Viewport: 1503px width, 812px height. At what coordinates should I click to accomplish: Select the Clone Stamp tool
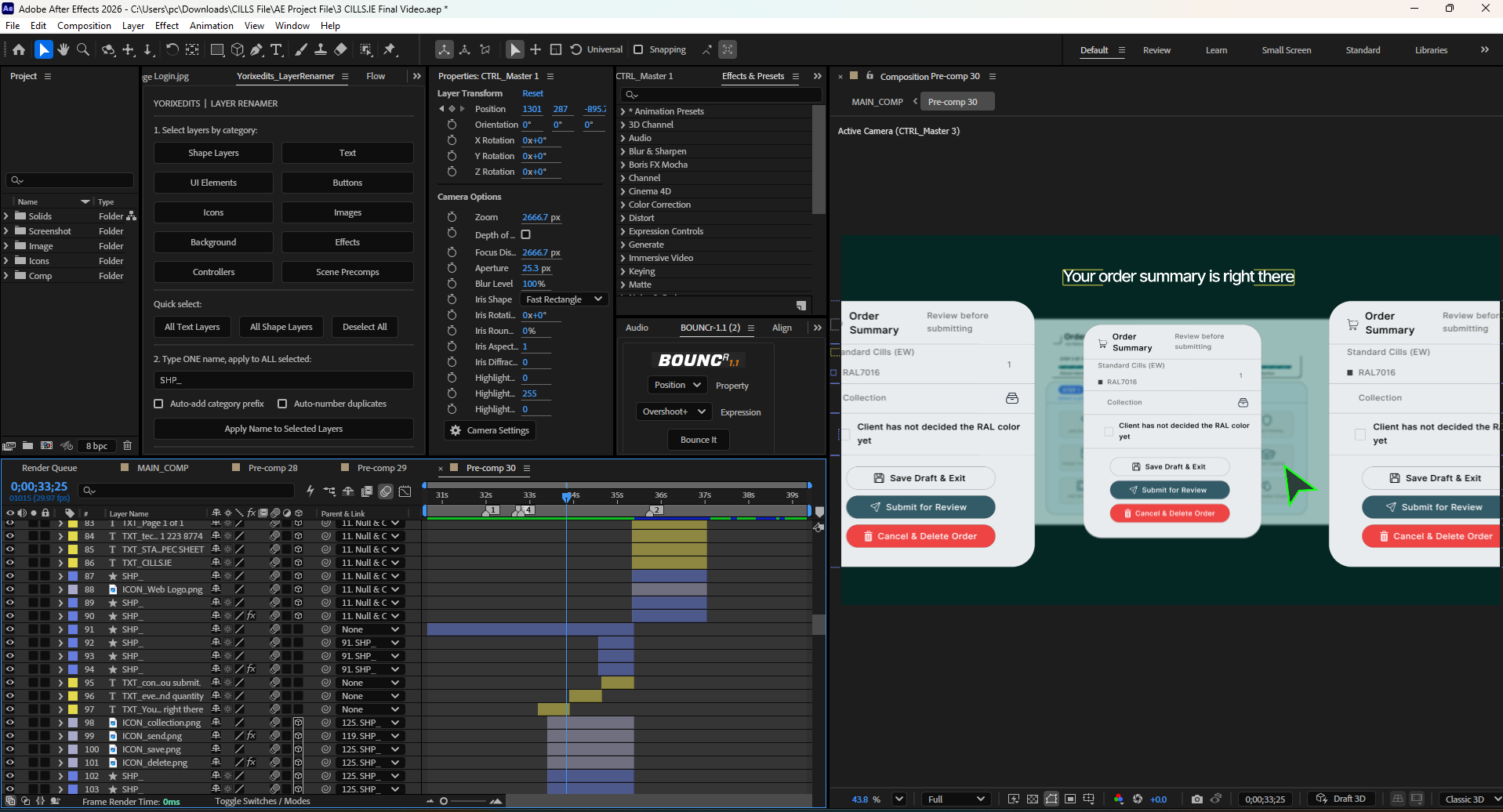pos(321,49)
